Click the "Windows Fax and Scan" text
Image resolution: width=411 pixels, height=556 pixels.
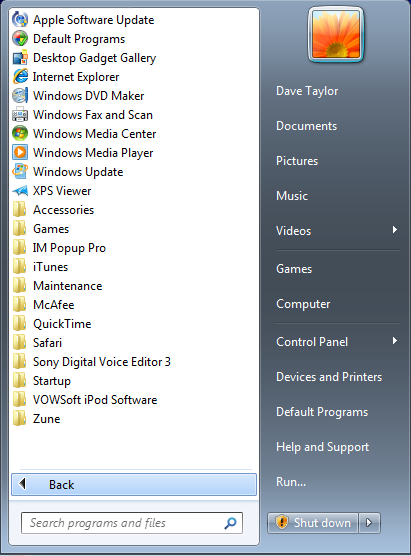pyautogui.click(x=93, y=115)
